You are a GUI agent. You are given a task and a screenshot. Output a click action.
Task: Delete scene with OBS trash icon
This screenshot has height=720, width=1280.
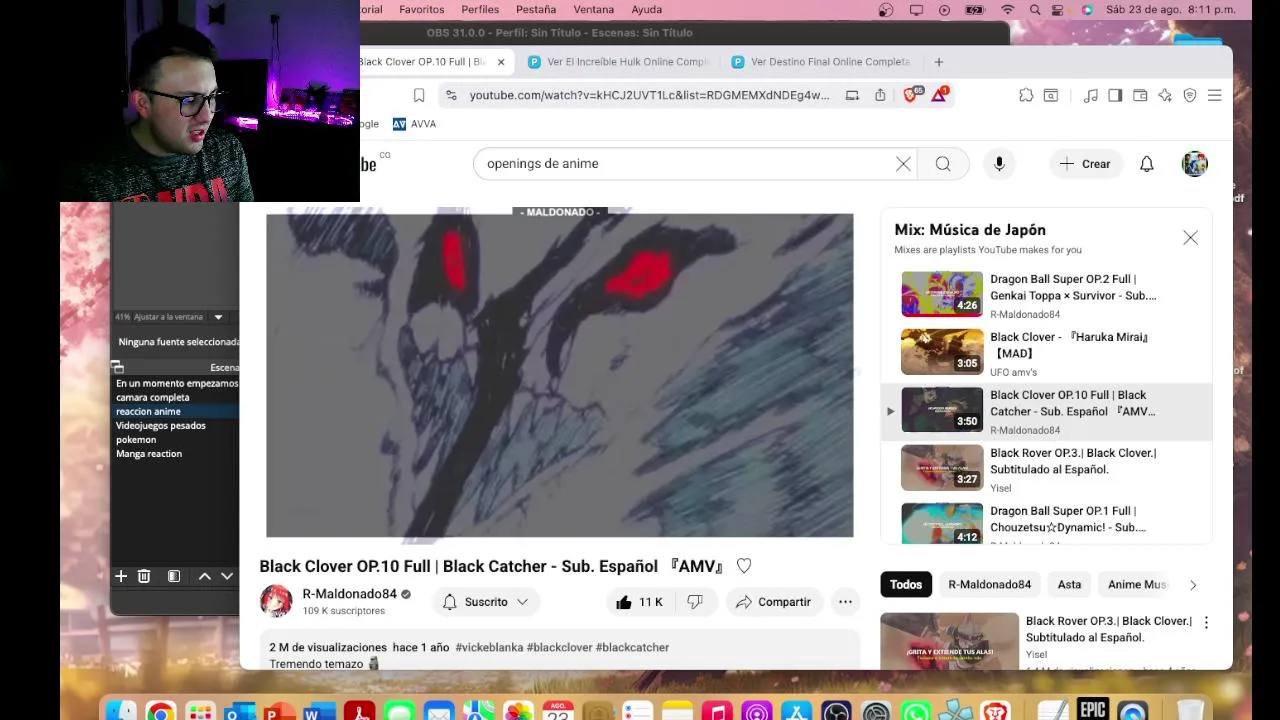pyautogui.click(x=144, y=576)
